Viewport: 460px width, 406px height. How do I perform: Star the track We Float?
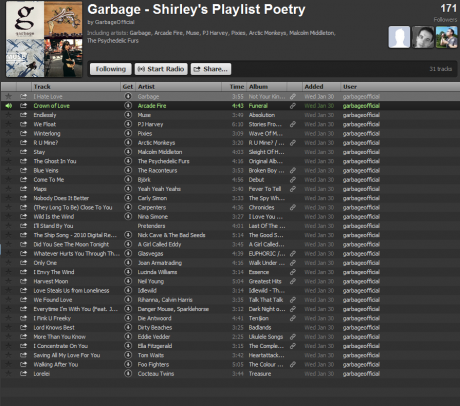[x=9, y=124]
